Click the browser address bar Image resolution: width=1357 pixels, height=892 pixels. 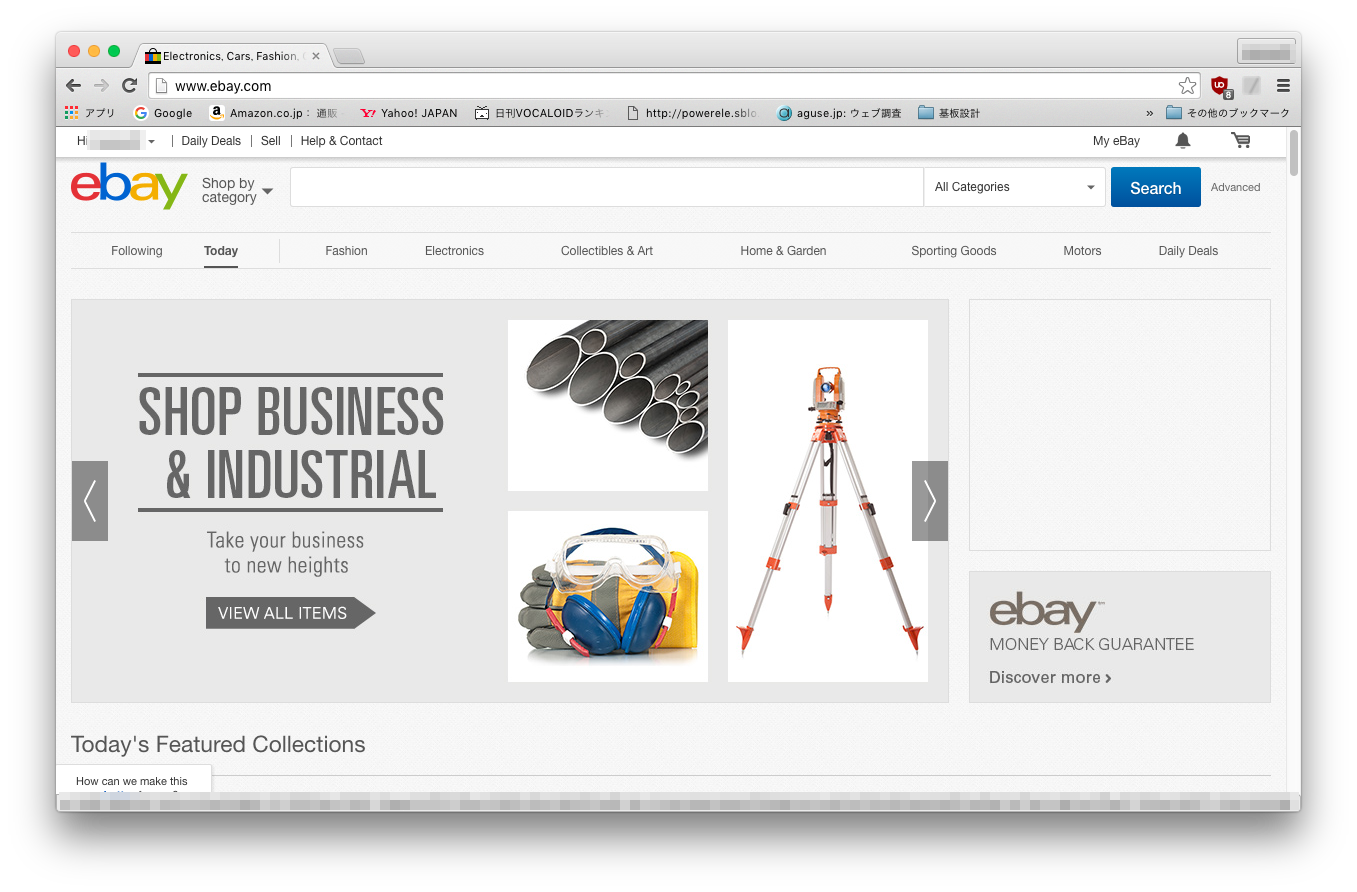tap(672, 86)
